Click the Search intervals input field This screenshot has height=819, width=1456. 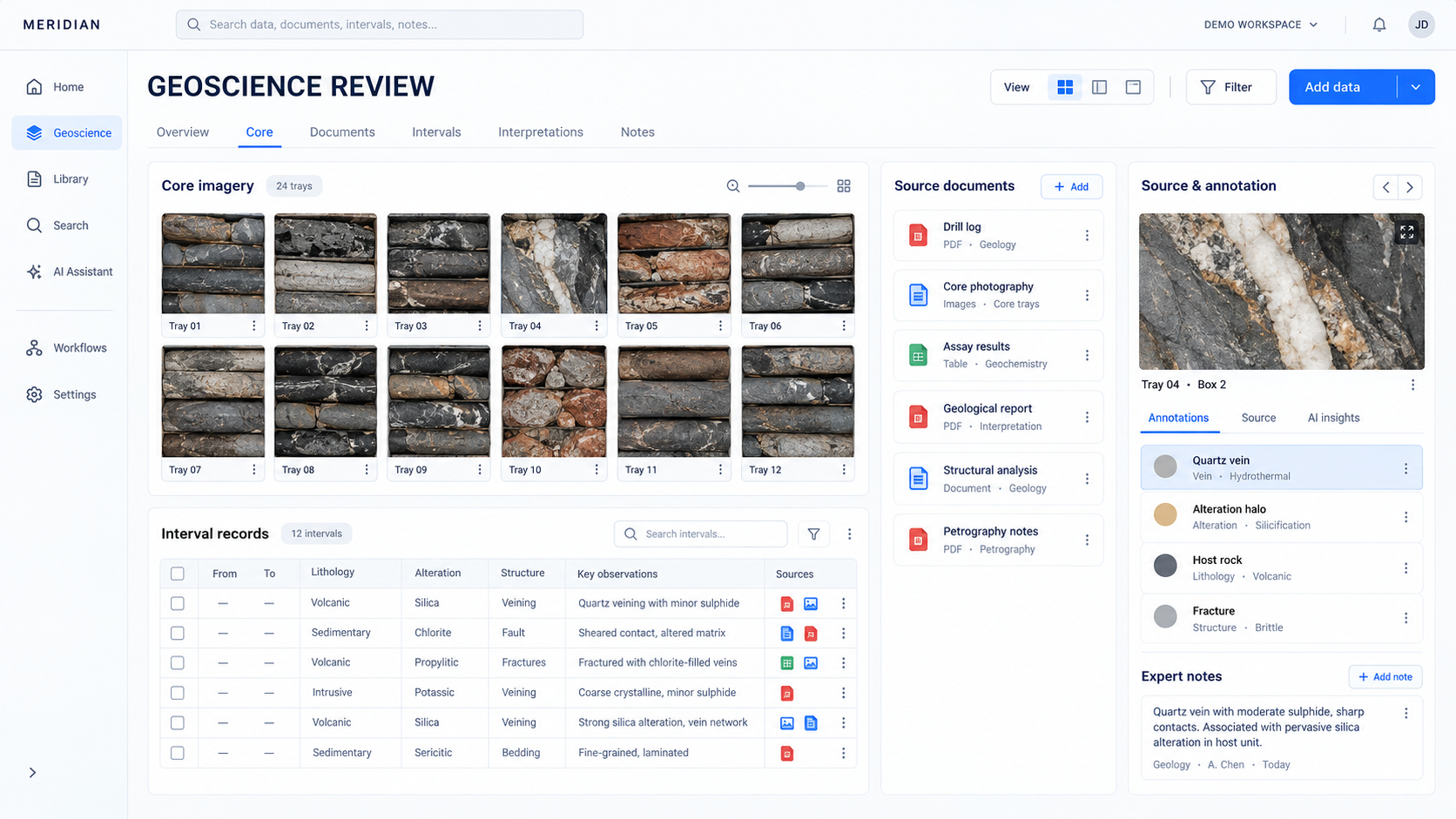coord(700,534)
